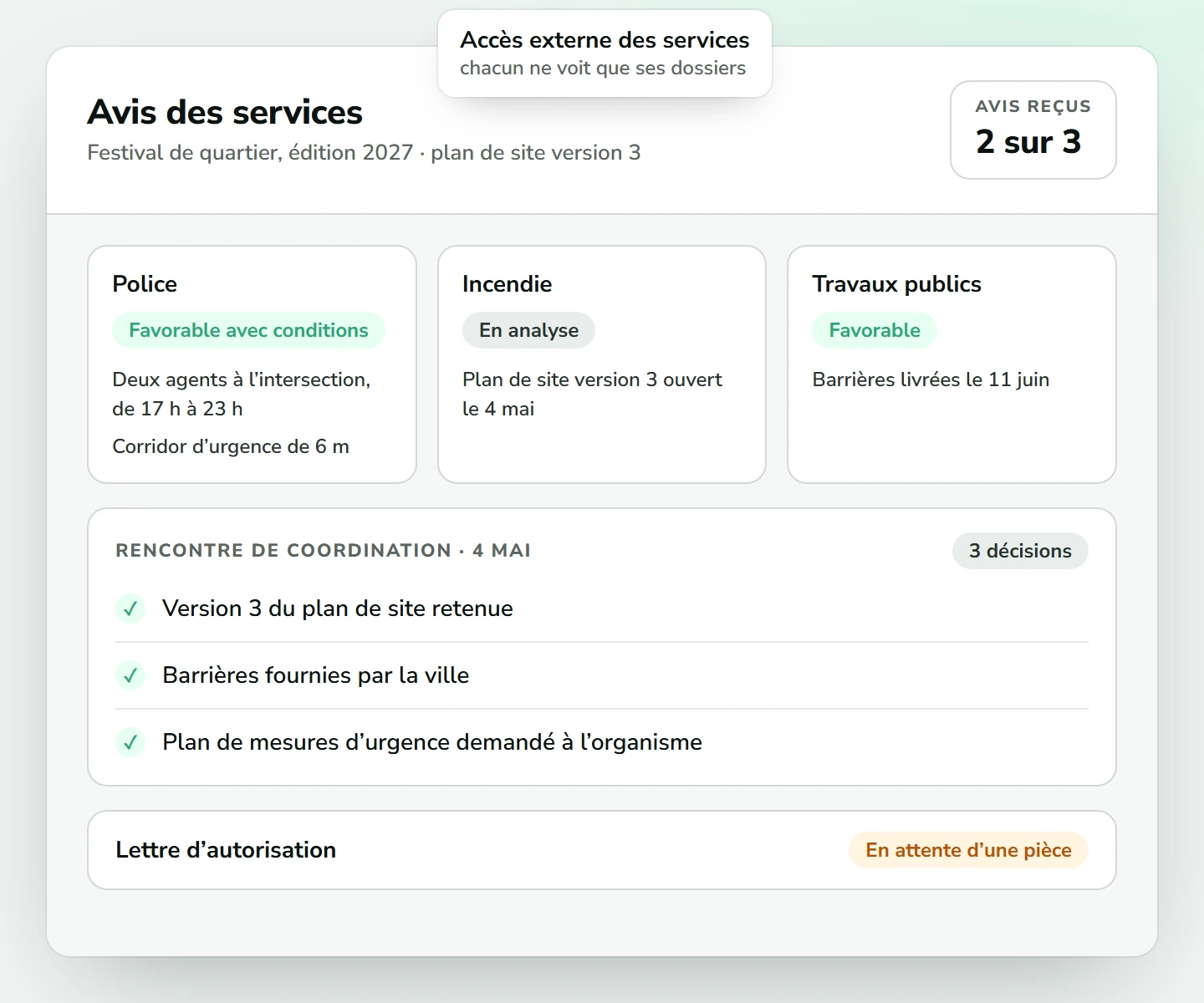Open the Police service card title
The image size is (1204, 1003).
coord(145,284)
